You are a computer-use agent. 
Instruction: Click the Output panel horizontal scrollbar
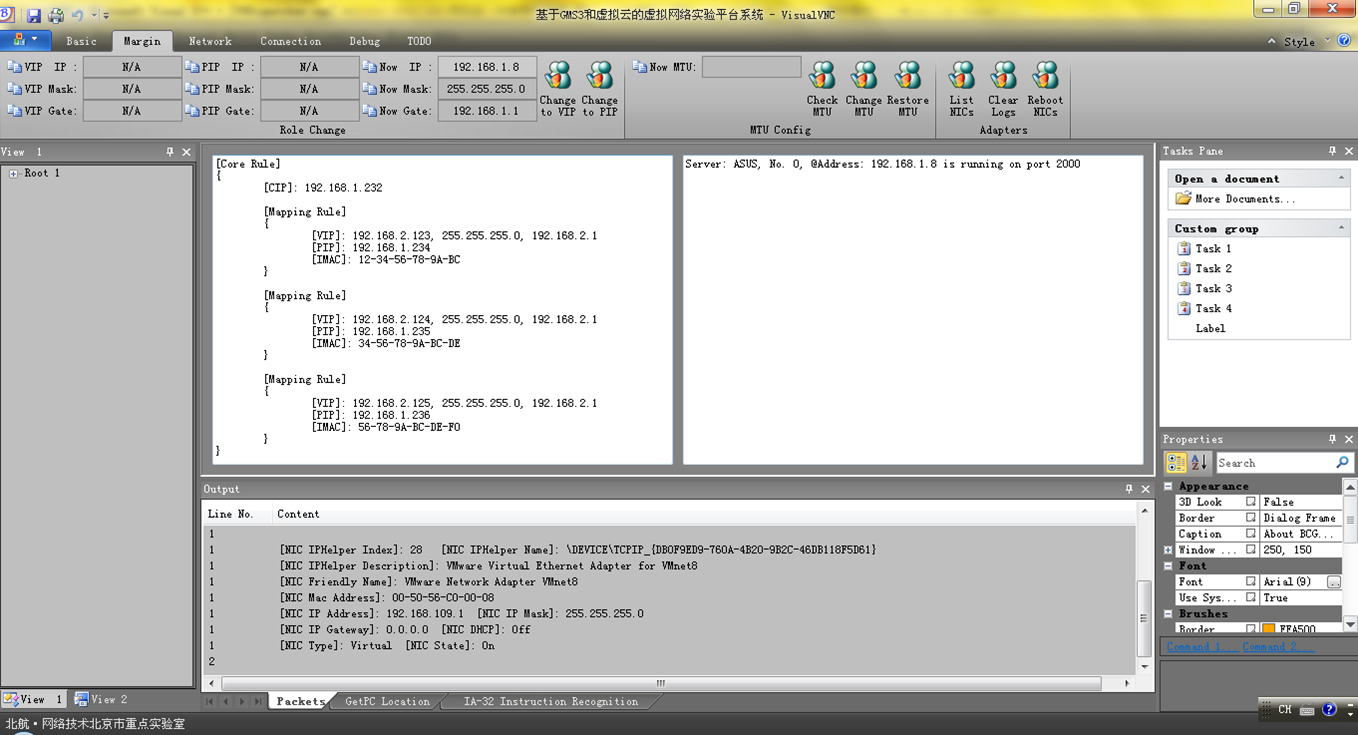click(x=661, y=684)
